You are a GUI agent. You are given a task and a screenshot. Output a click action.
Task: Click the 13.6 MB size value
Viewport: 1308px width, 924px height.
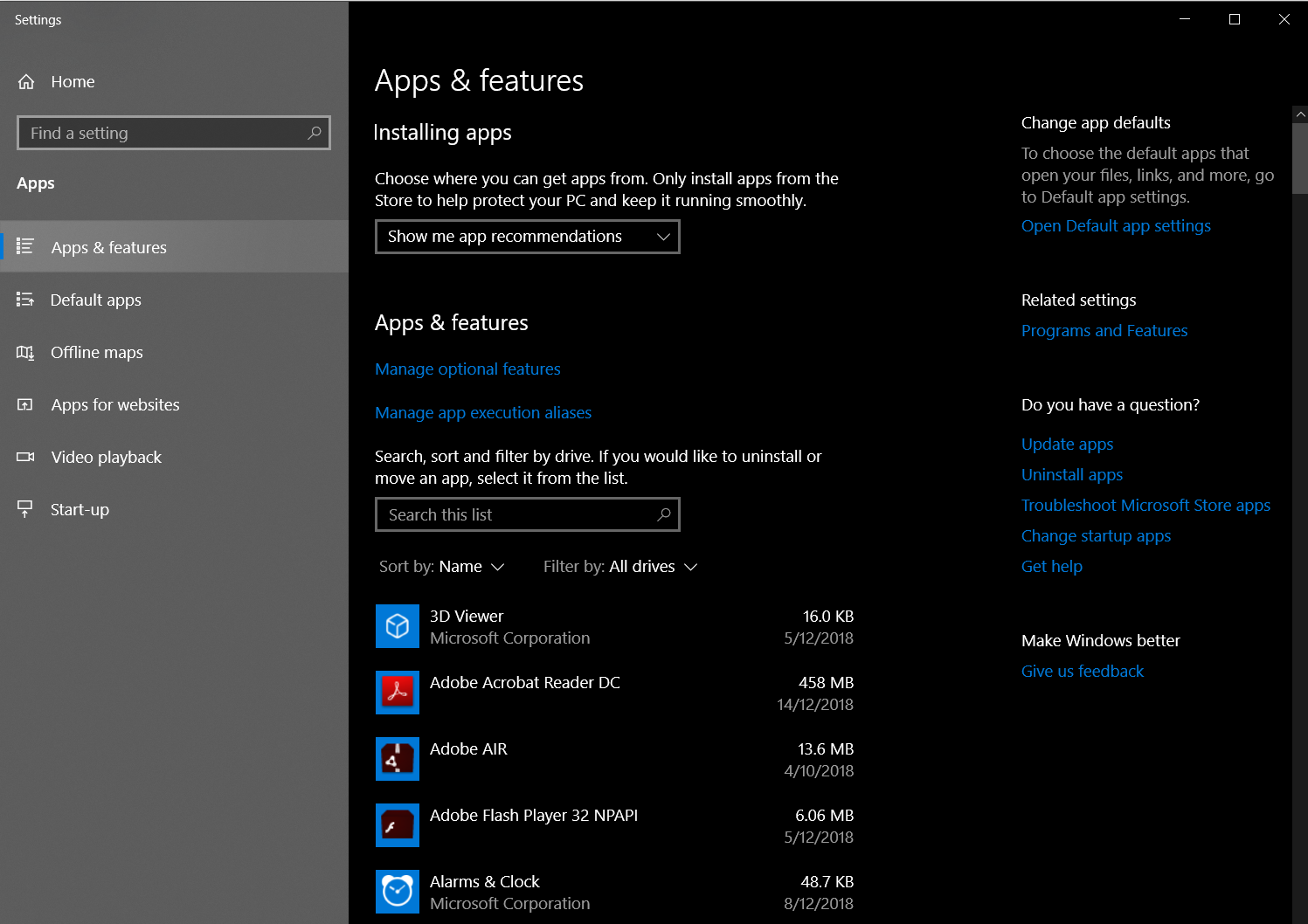[826, 749]
